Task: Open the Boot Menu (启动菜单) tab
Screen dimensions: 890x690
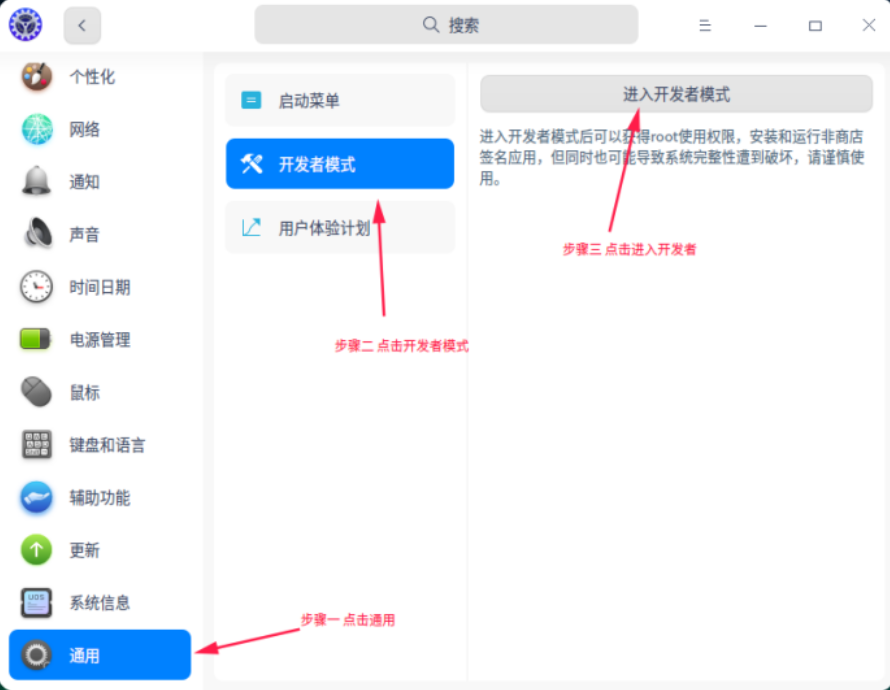Action: 340,100
